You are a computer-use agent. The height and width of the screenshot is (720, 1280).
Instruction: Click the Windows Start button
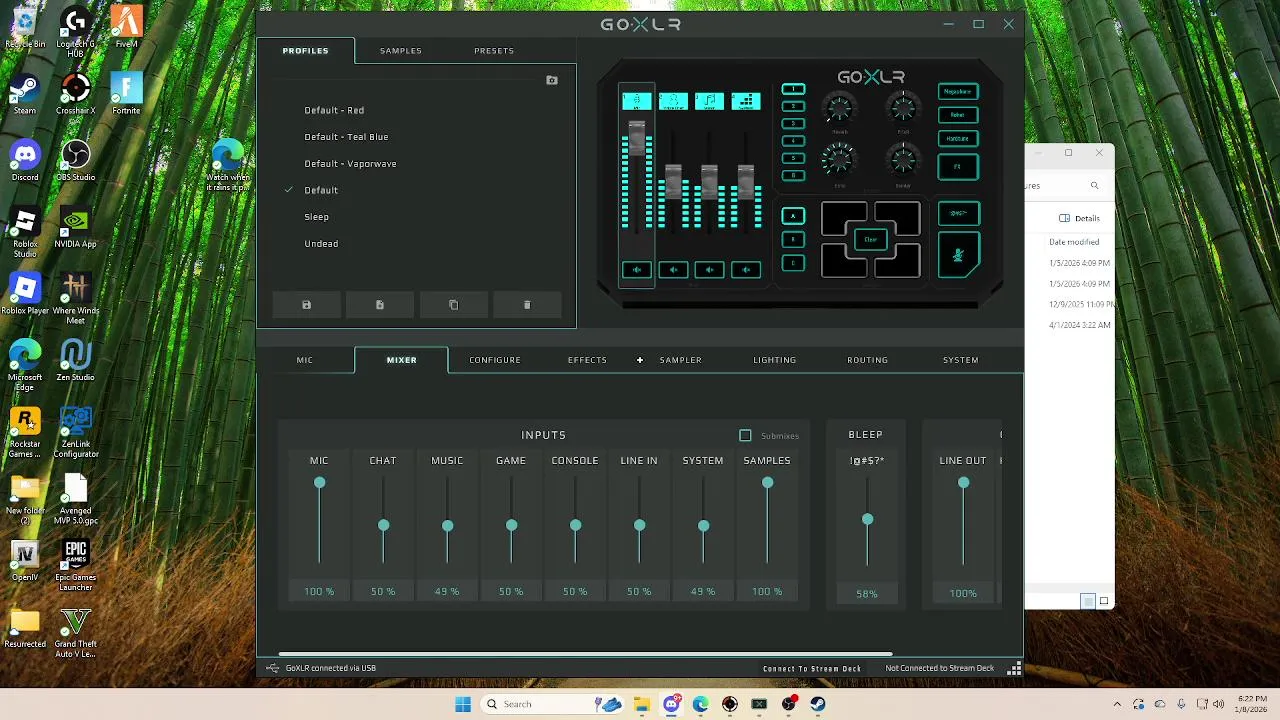point(463,704)
